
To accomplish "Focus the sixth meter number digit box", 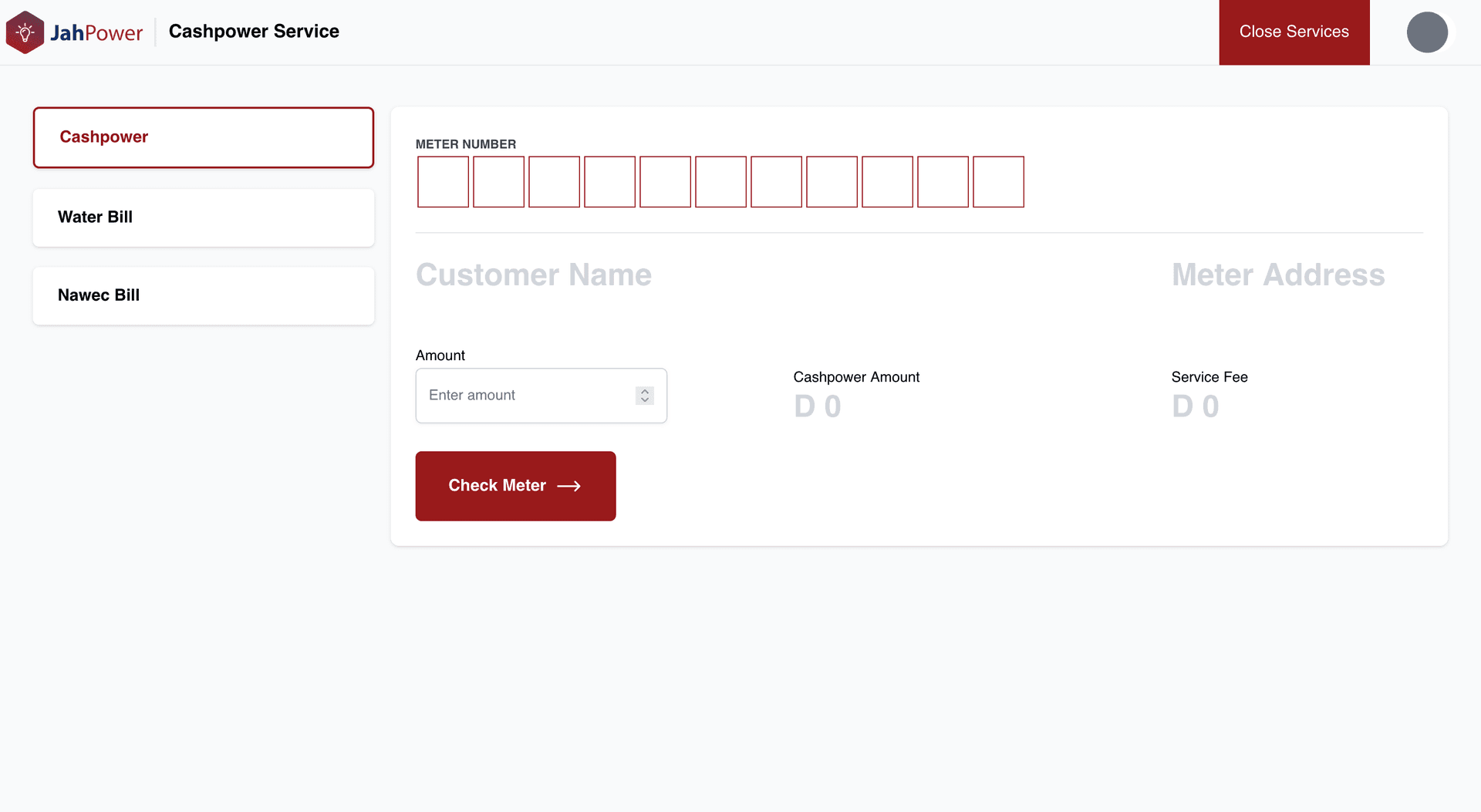I will pyautogui.click(x=720, y=182).
